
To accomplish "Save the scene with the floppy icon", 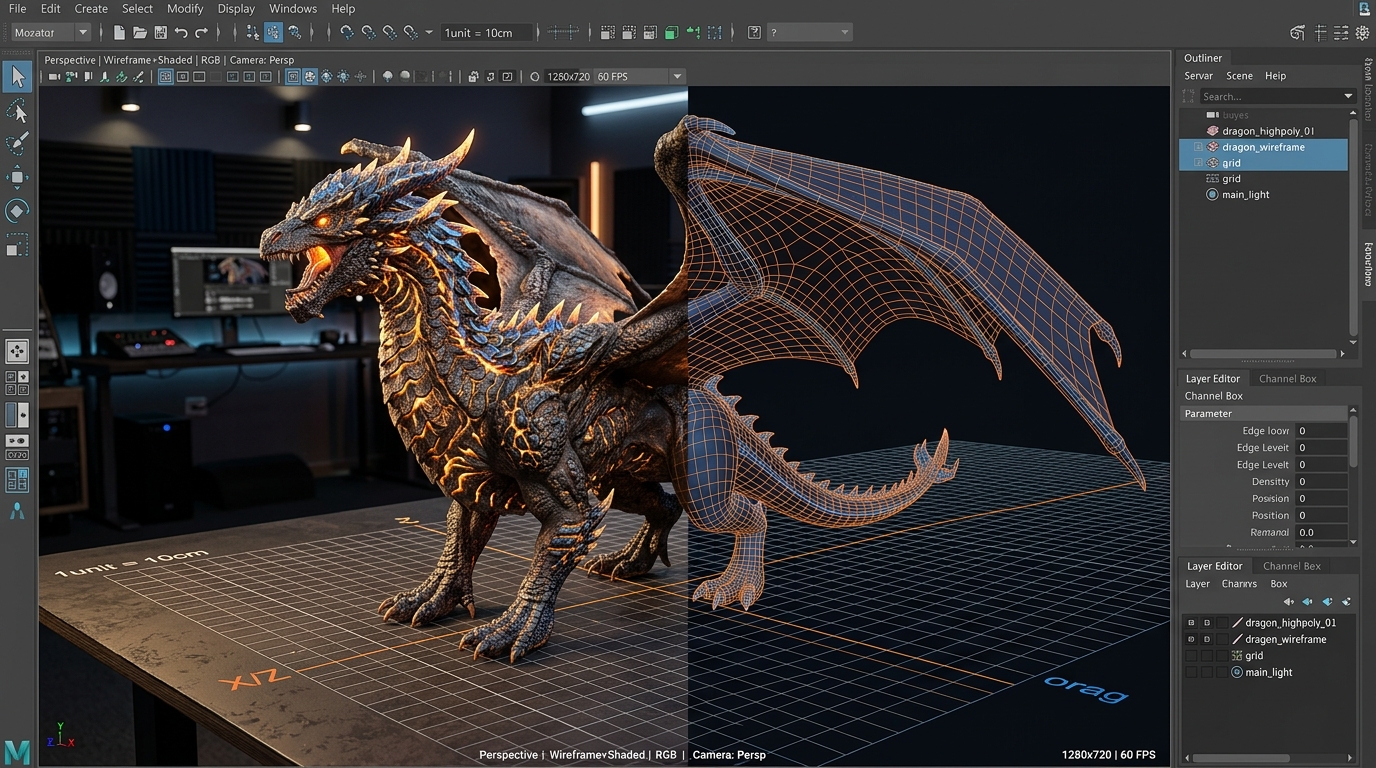I will pyautogui.click(x=160, y=33).
